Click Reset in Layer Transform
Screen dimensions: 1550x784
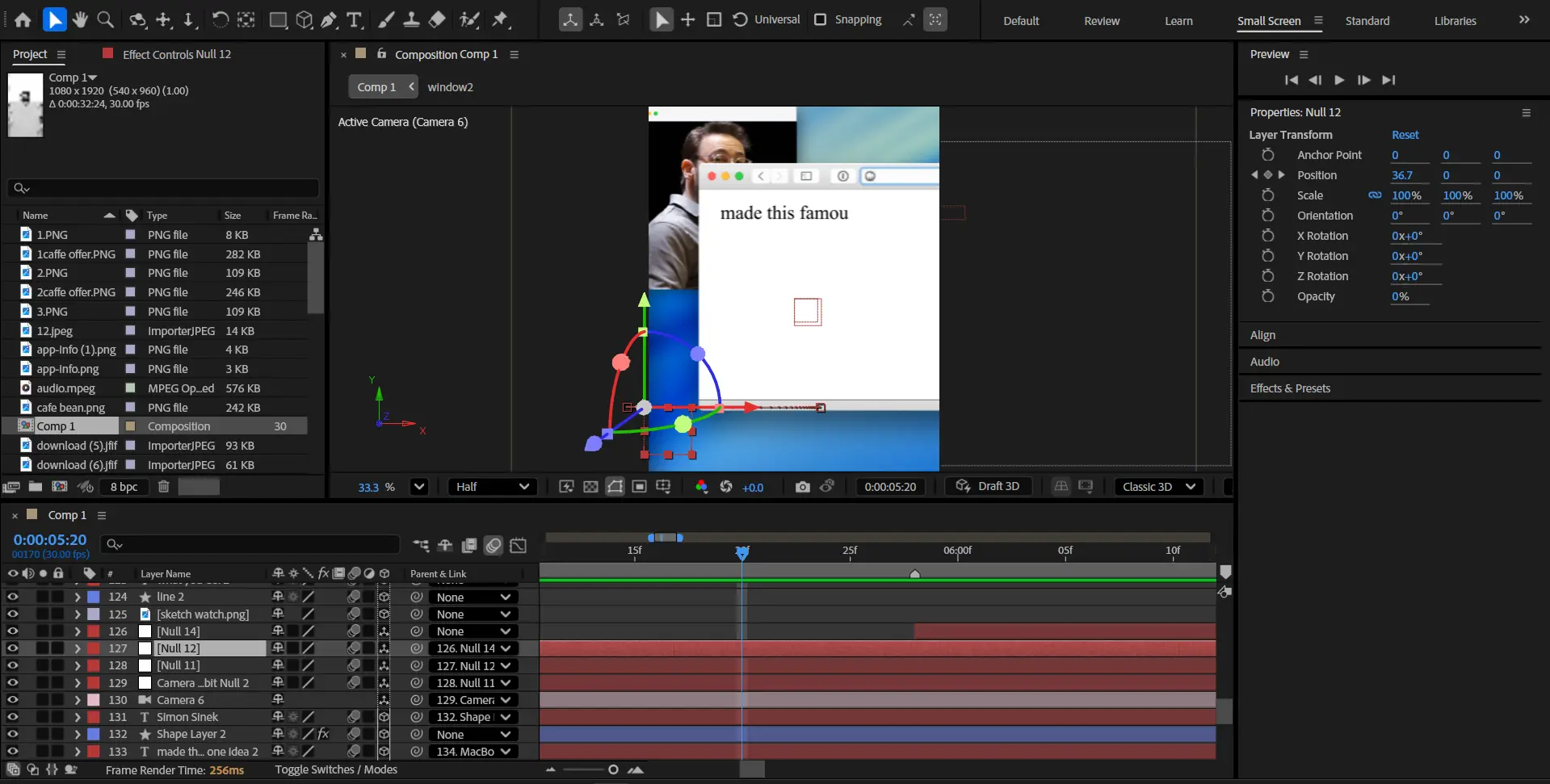tap(1405, 135)
